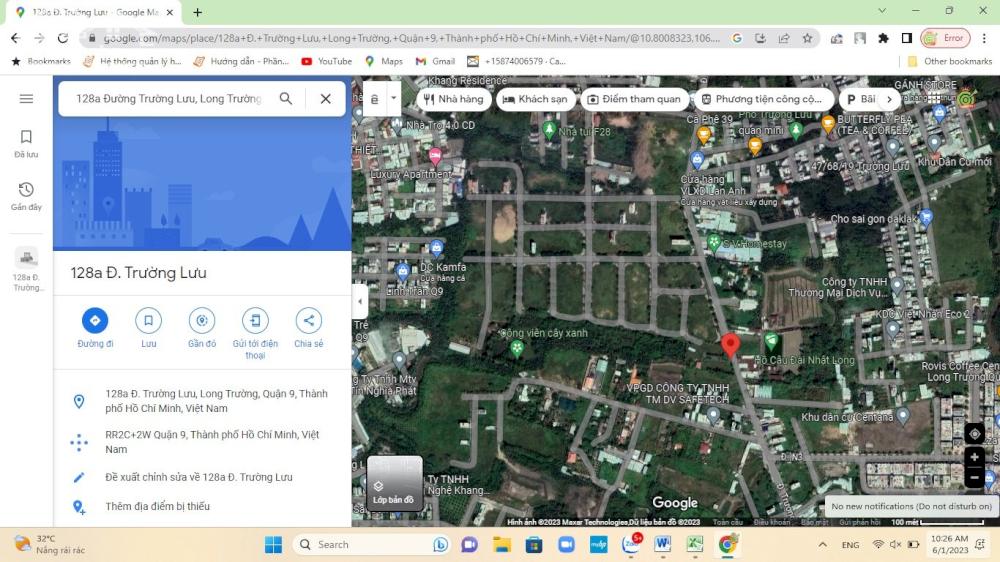Open the hamburger main menu
The height and width of the screenshot is (562, 1000).
pyautogui.click(x=27, y=99)
